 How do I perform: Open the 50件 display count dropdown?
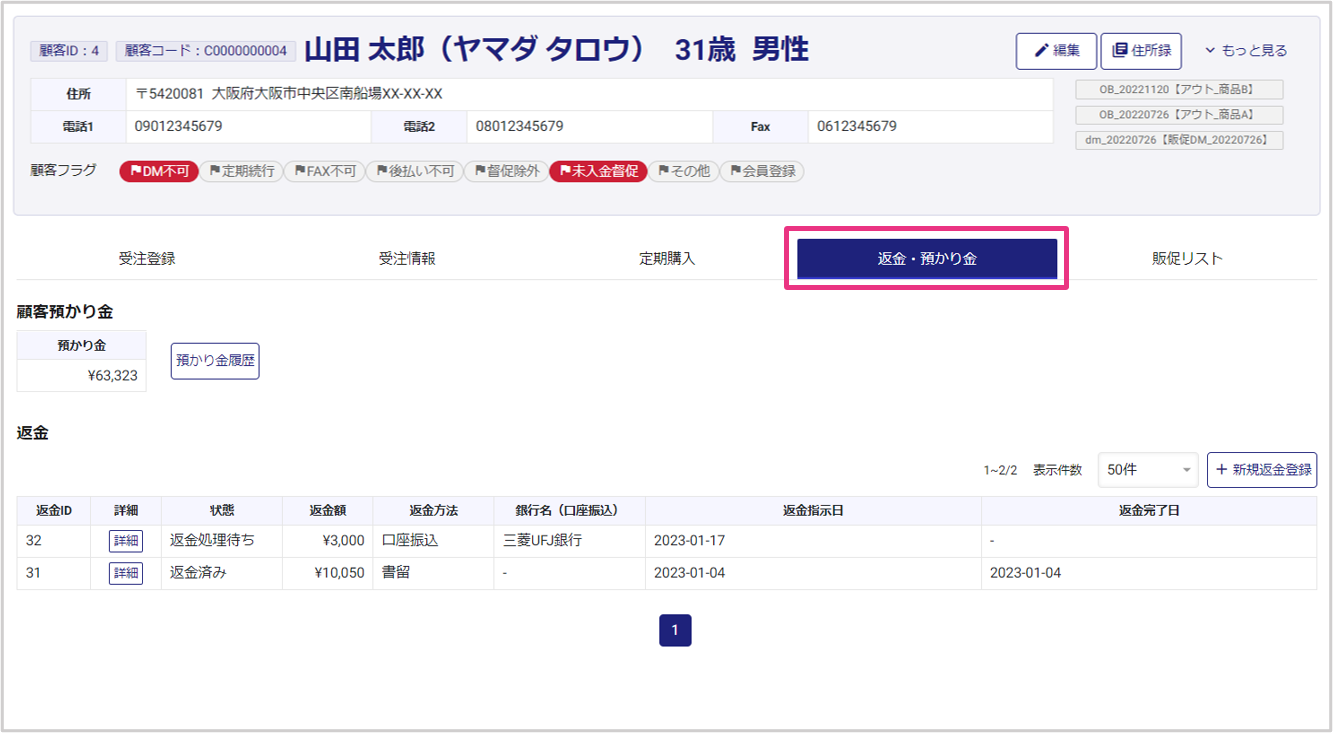pyautogui.click(x=1147, y=470)
